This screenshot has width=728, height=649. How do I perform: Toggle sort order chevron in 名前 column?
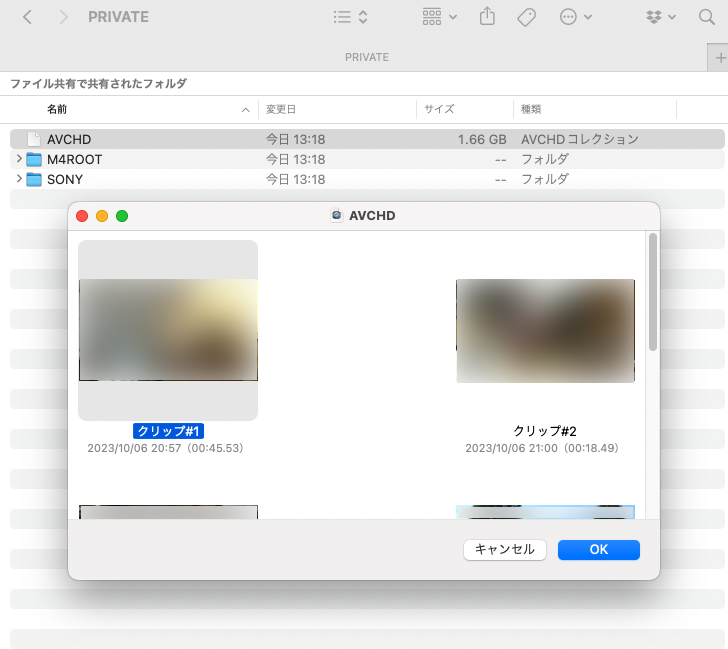(x=246, y=110)
